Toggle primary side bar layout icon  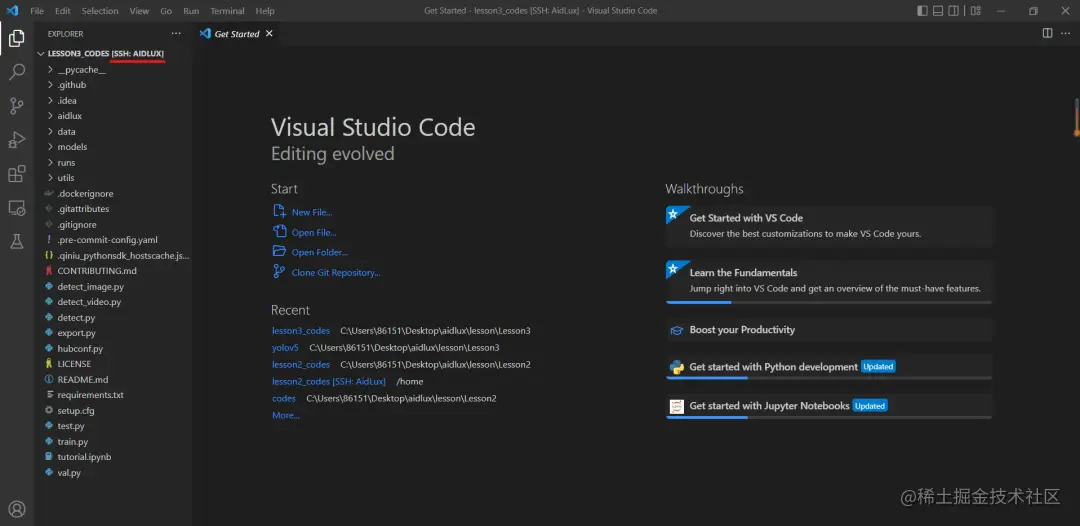point(922,10)
